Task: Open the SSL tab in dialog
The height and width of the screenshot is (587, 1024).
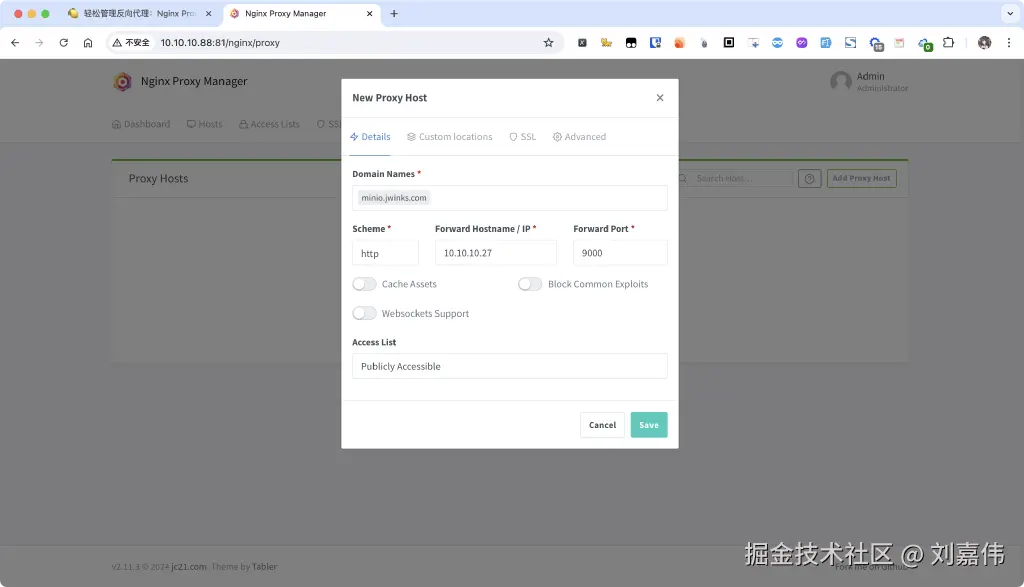Action: coord(522,136)
